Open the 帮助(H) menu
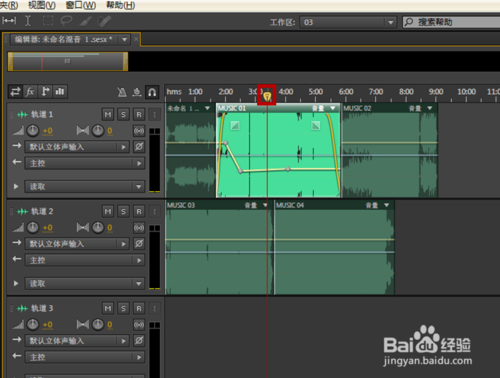 point(120,5)
